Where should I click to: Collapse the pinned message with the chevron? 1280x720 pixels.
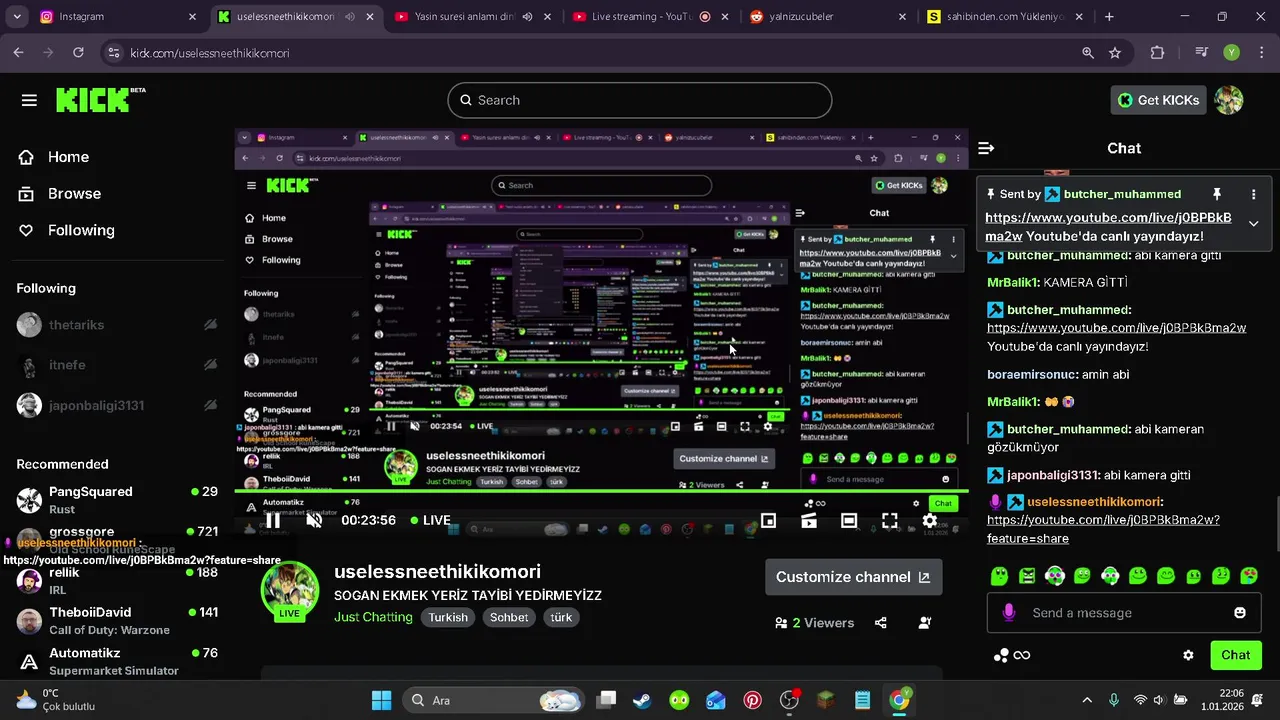click(x=1253, y=223)
